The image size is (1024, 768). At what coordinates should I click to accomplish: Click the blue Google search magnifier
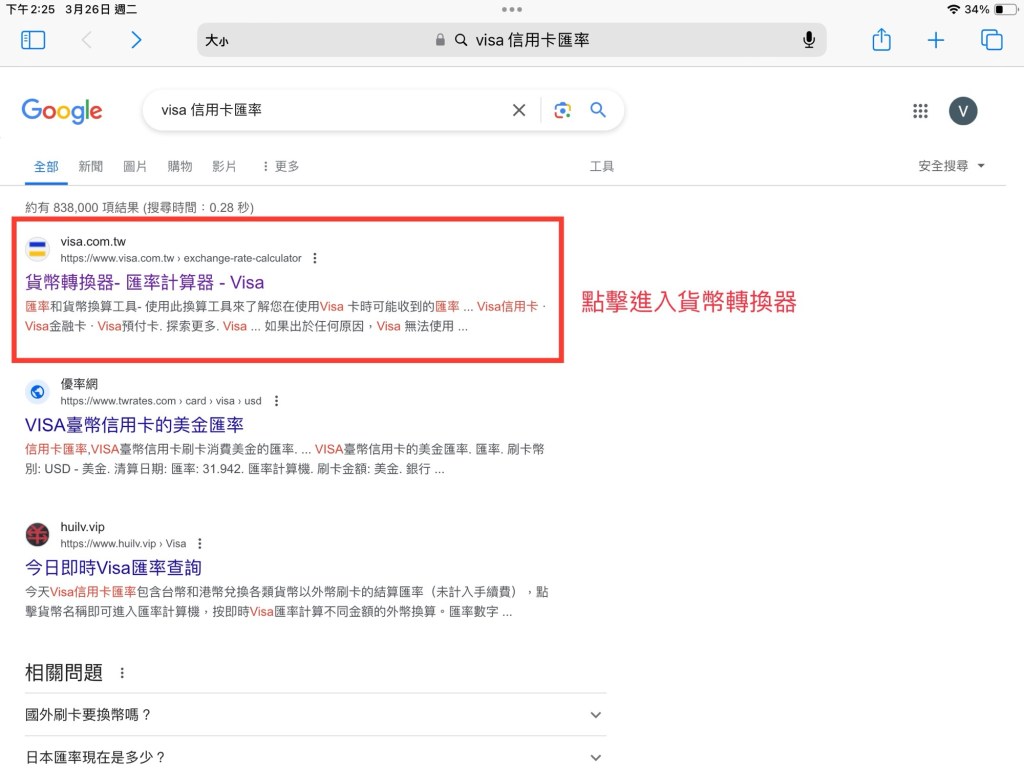click(598, 111)
